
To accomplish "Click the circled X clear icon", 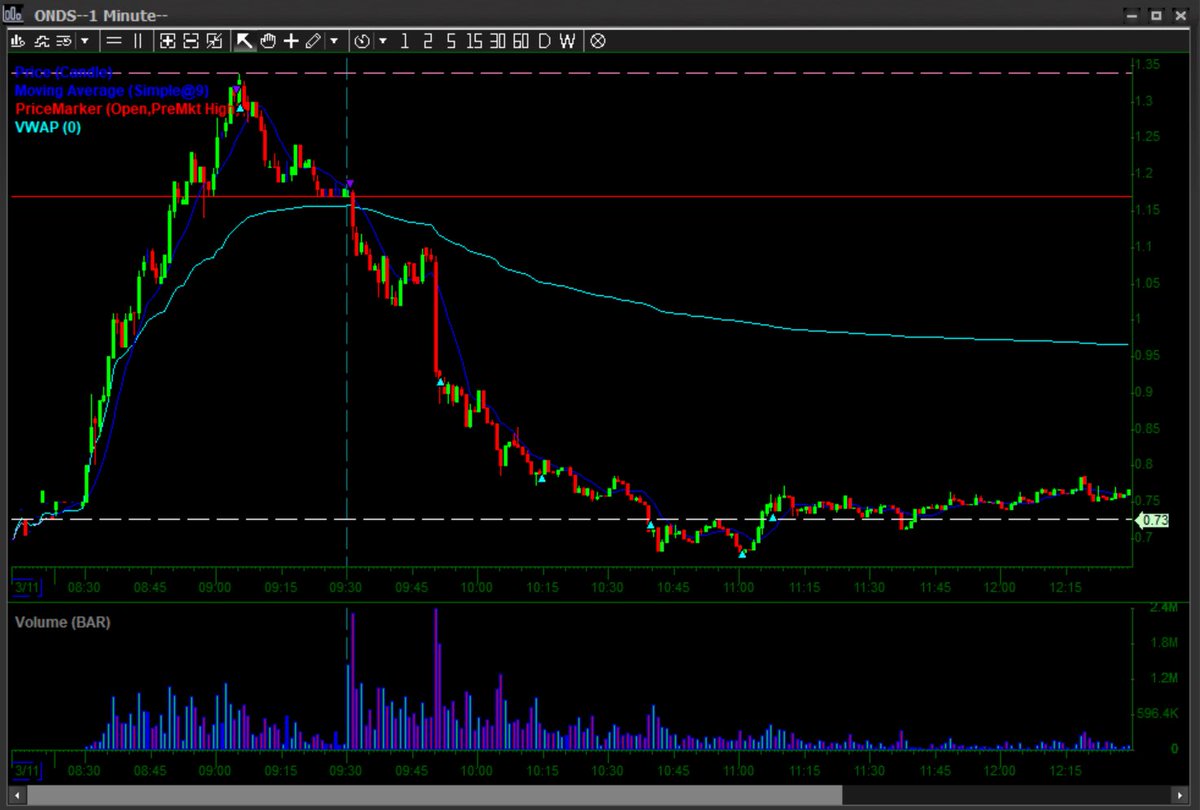I will 598,41.
